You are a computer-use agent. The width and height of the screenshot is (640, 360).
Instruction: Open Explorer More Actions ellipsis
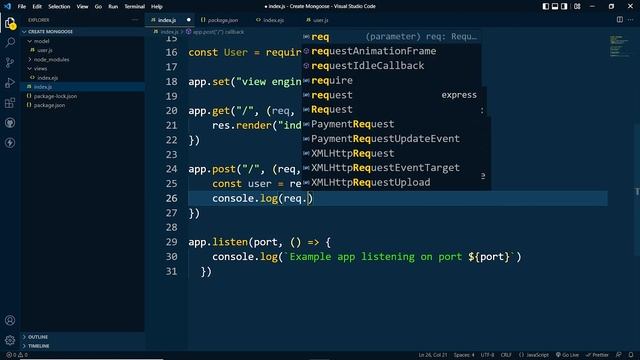point(134,20)
